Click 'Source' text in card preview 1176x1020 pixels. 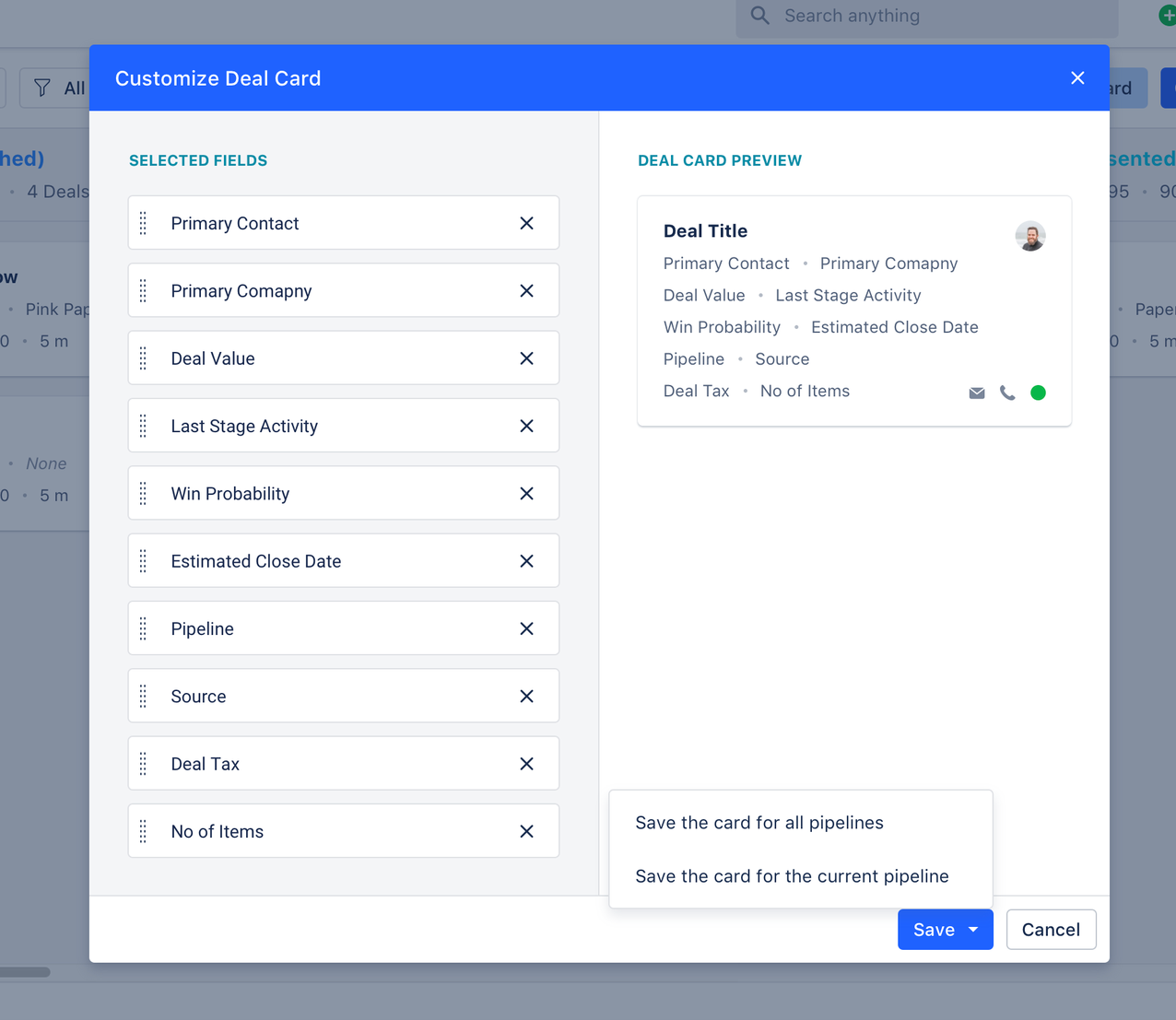tap(782, 359)
